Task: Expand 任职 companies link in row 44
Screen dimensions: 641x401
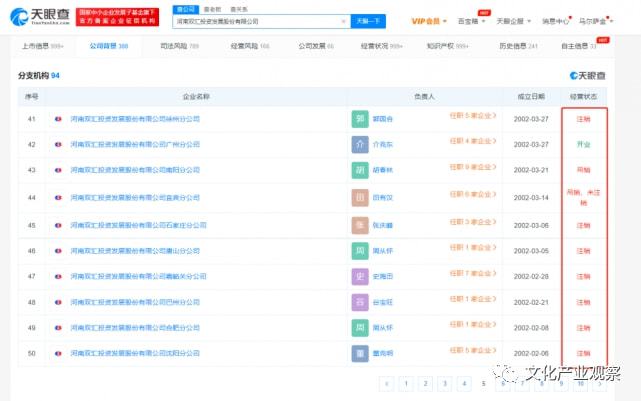Action: (473, 194)
